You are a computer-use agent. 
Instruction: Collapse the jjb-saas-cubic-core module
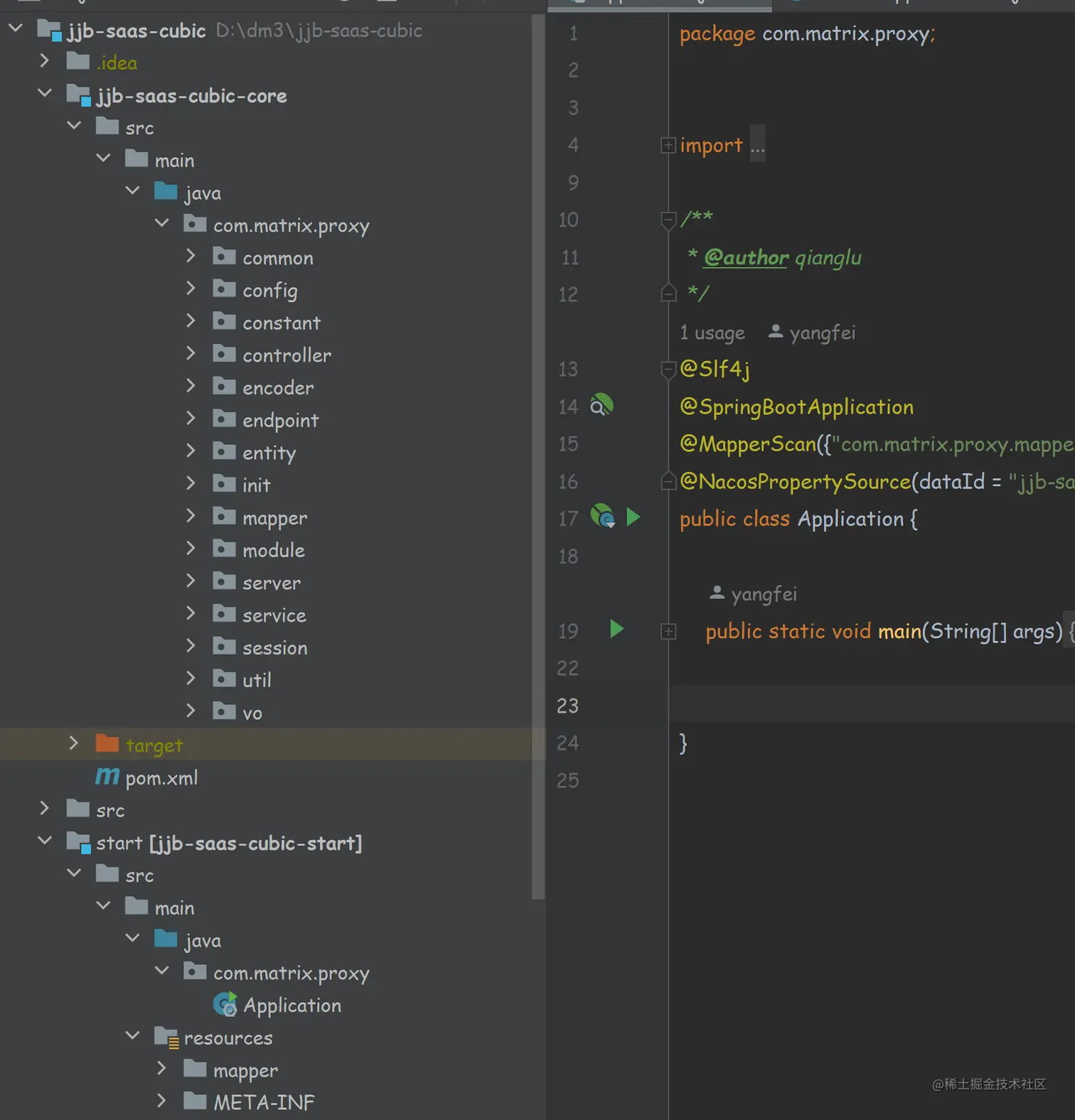click(x=44, y=94)
